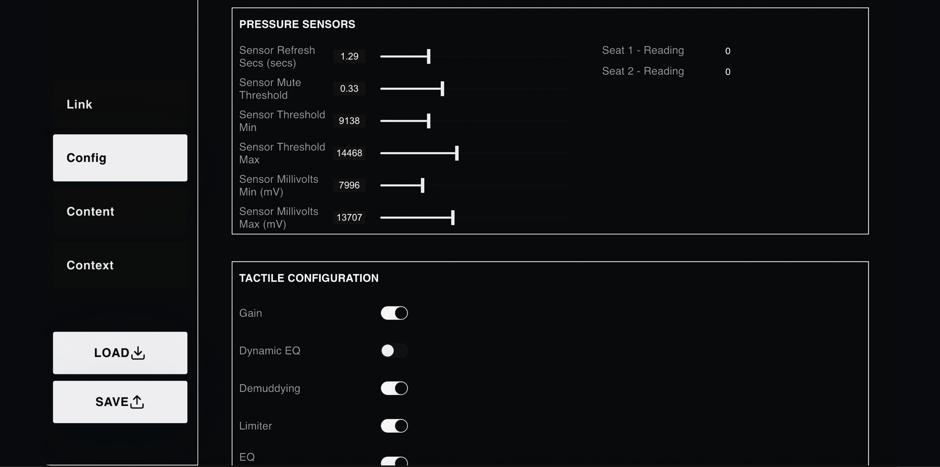This screenshot has width=940, height=467.
Task: Open the Link tab in the sidebar
Action: [x=120, y=104]
